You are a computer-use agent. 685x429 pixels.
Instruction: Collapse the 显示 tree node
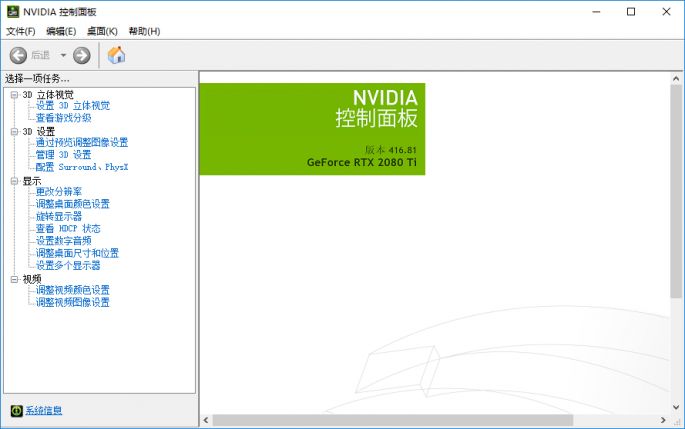click(14, 181)
